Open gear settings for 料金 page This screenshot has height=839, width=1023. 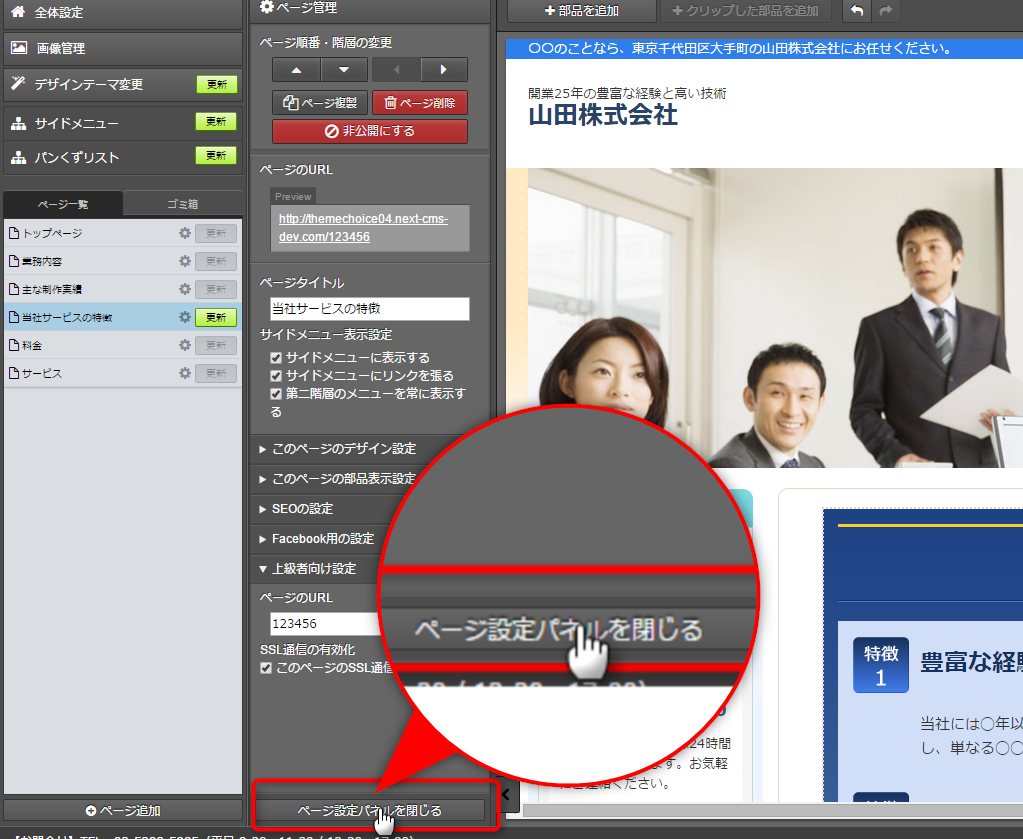[184, 345]
